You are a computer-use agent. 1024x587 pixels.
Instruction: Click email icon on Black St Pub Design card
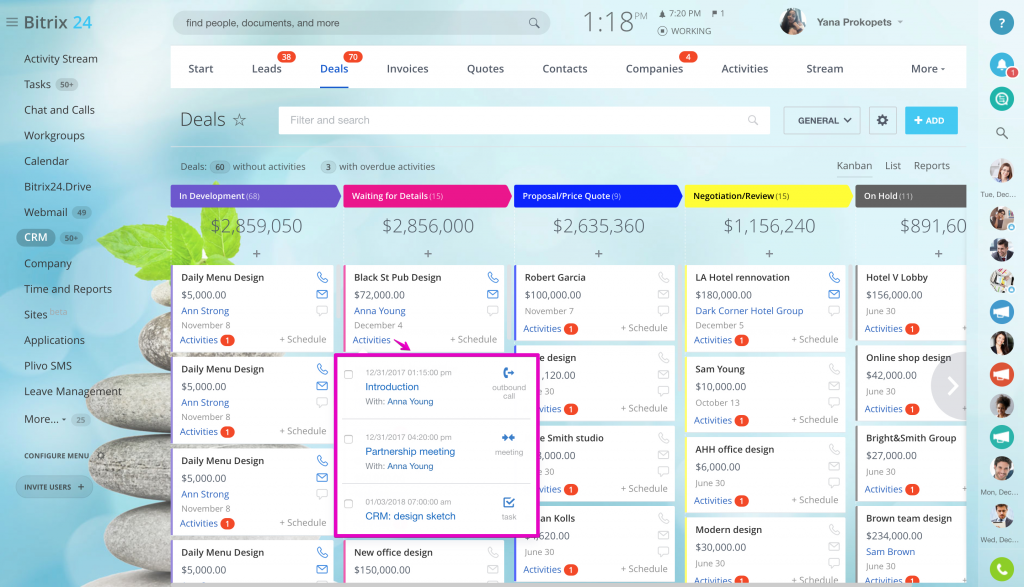pos(492,294)
